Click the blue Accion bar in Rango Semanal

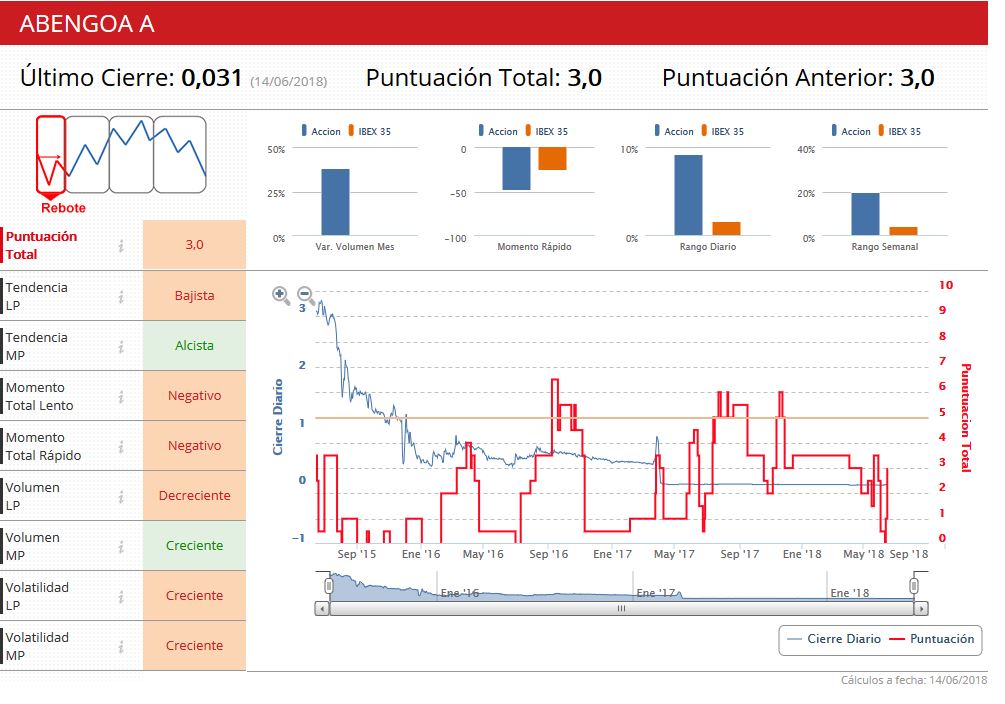865,214
